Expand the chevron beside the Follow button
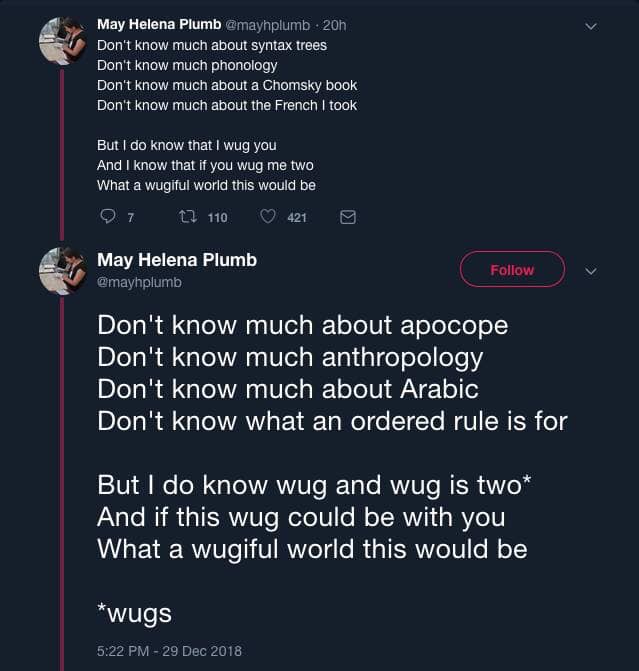The width and height of the screenshot is (639, 671). [590, 270]
